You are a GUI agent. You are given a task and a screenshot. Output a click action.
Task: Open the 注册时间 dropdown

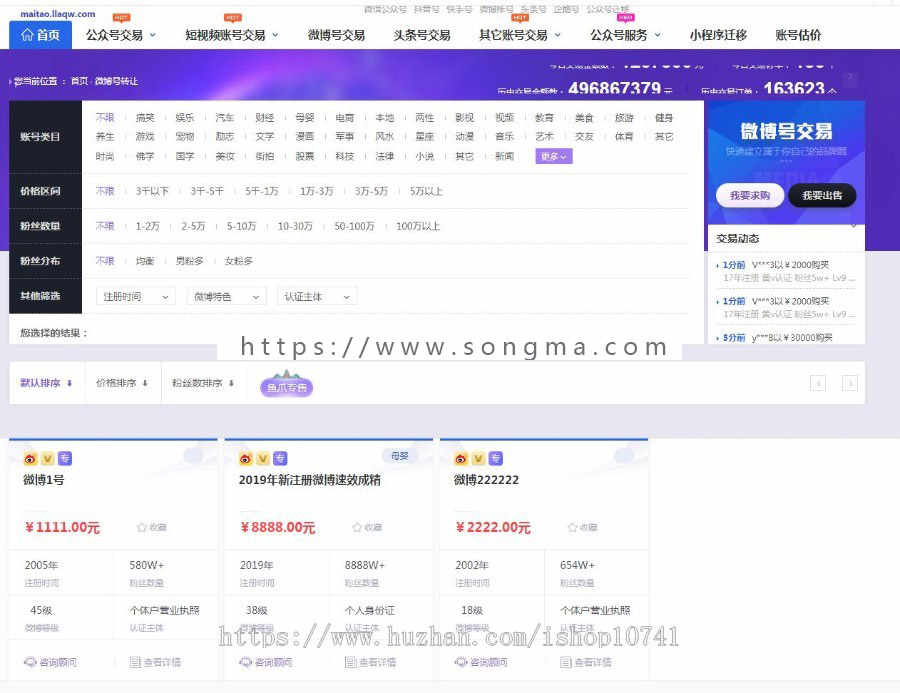click(135, 296)
